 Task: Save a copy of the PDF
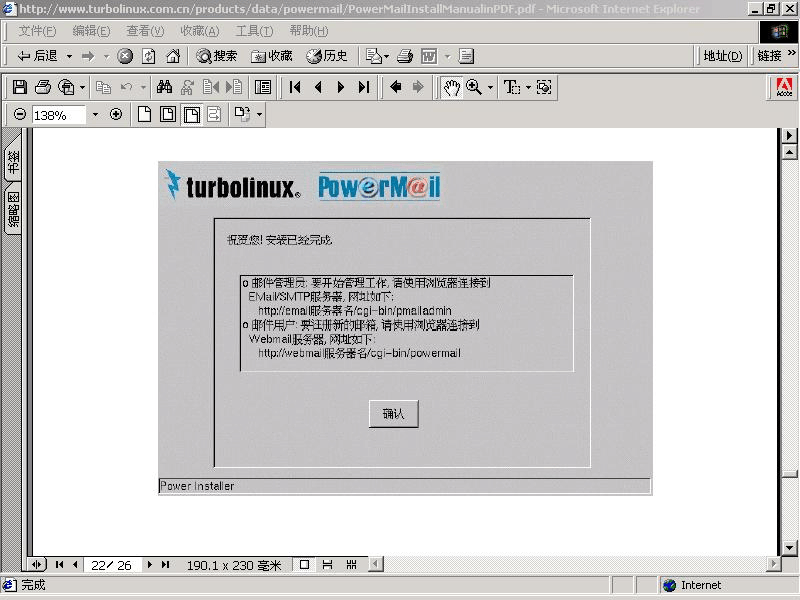click(20, 87)
